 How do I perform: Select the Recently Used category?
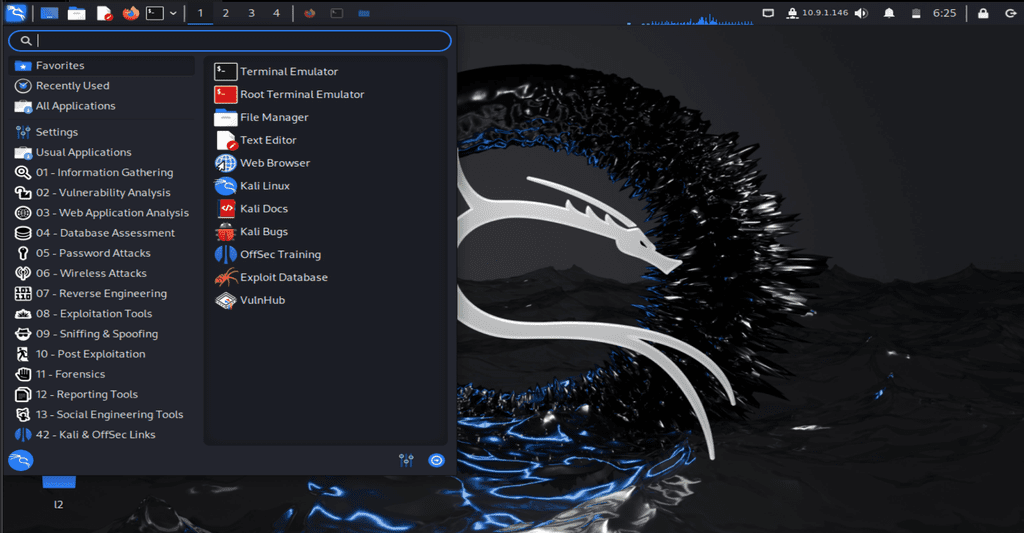coord(103,86)
